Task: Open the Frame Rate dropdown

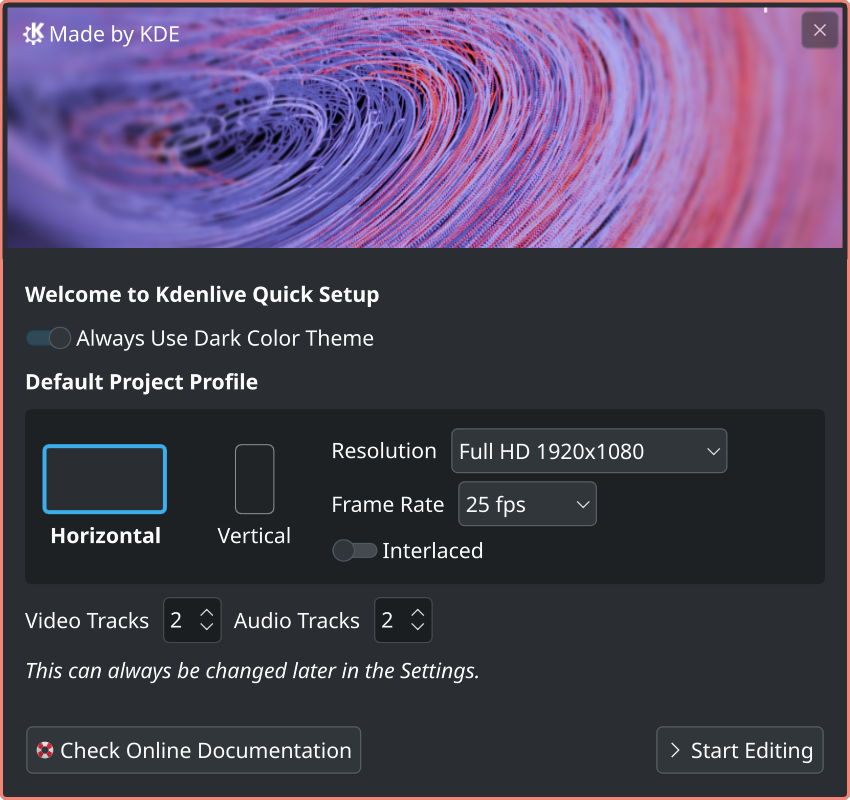Action: tap(527, 504)
